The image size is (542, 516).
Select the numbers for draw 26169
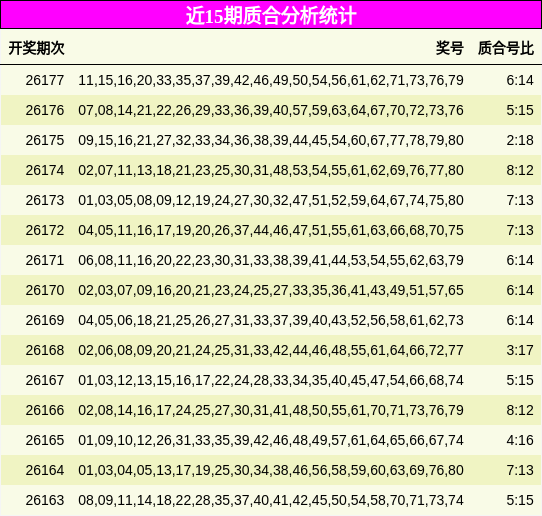271,320
